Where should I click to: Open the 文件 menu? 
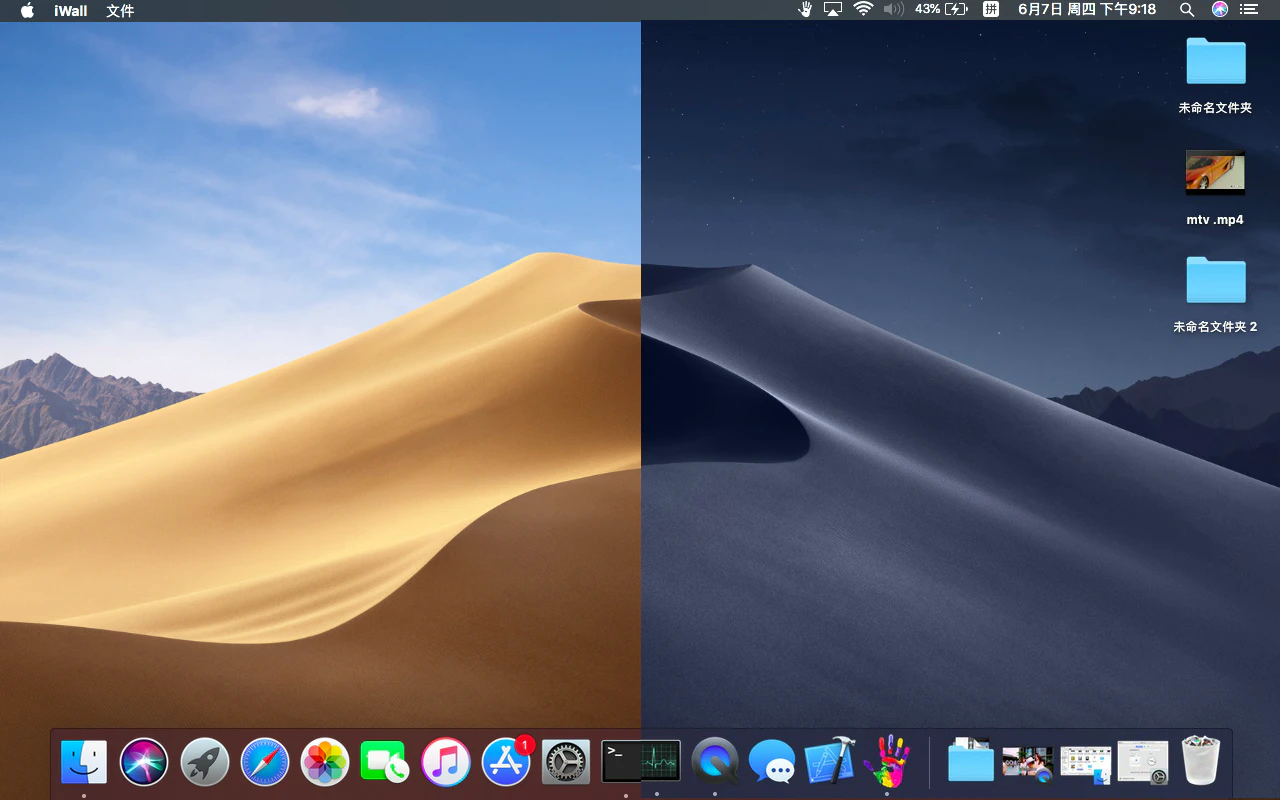(x=120, y=10)
